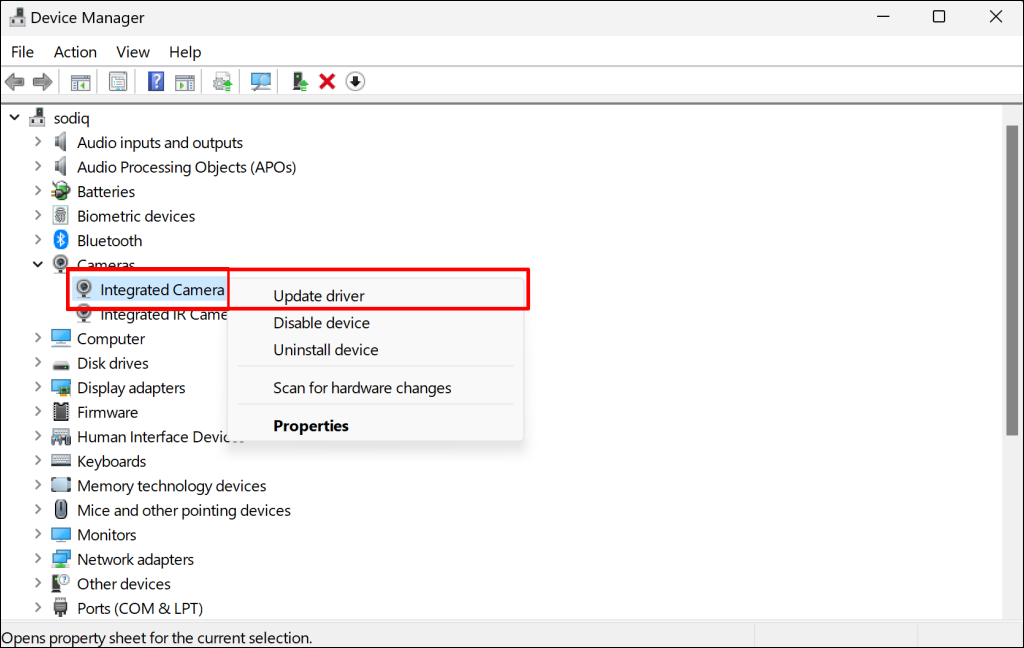Click the Bluetooth category icon
1024x648 pixels.
61,240
